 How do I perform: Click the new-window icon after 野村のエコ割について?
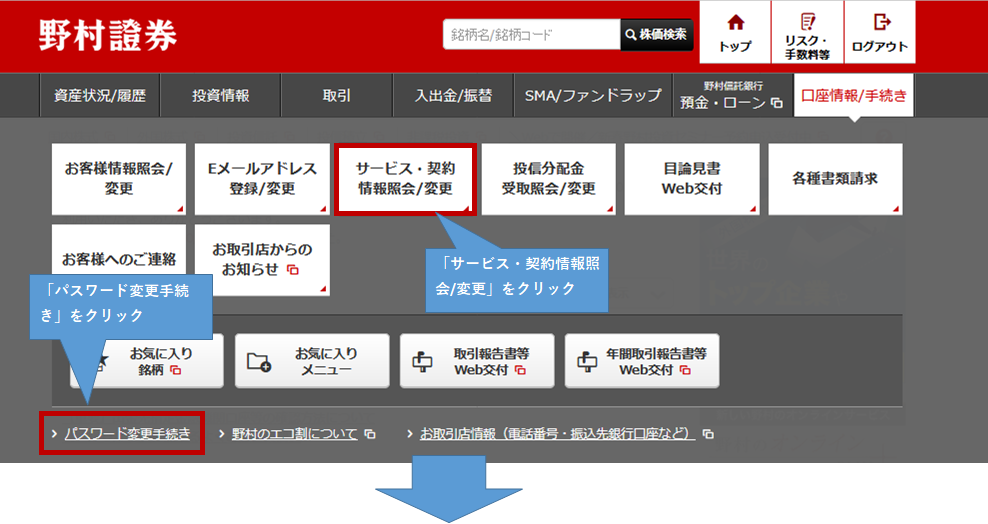[x=370, y=434]
